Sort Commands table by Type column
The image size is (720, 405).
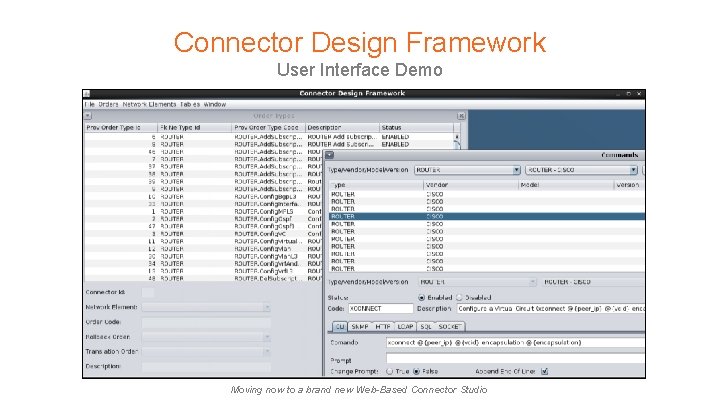click(377, 185)
